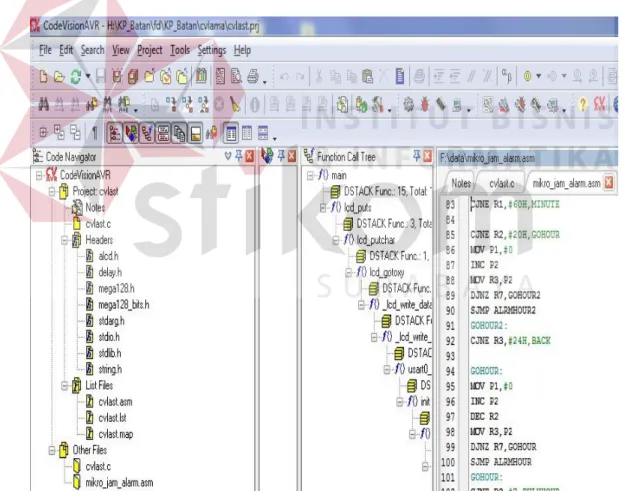Click the green Reopen arrows icon
The image size is (622, 491).
pyautogui.click(x=75, y=76)
